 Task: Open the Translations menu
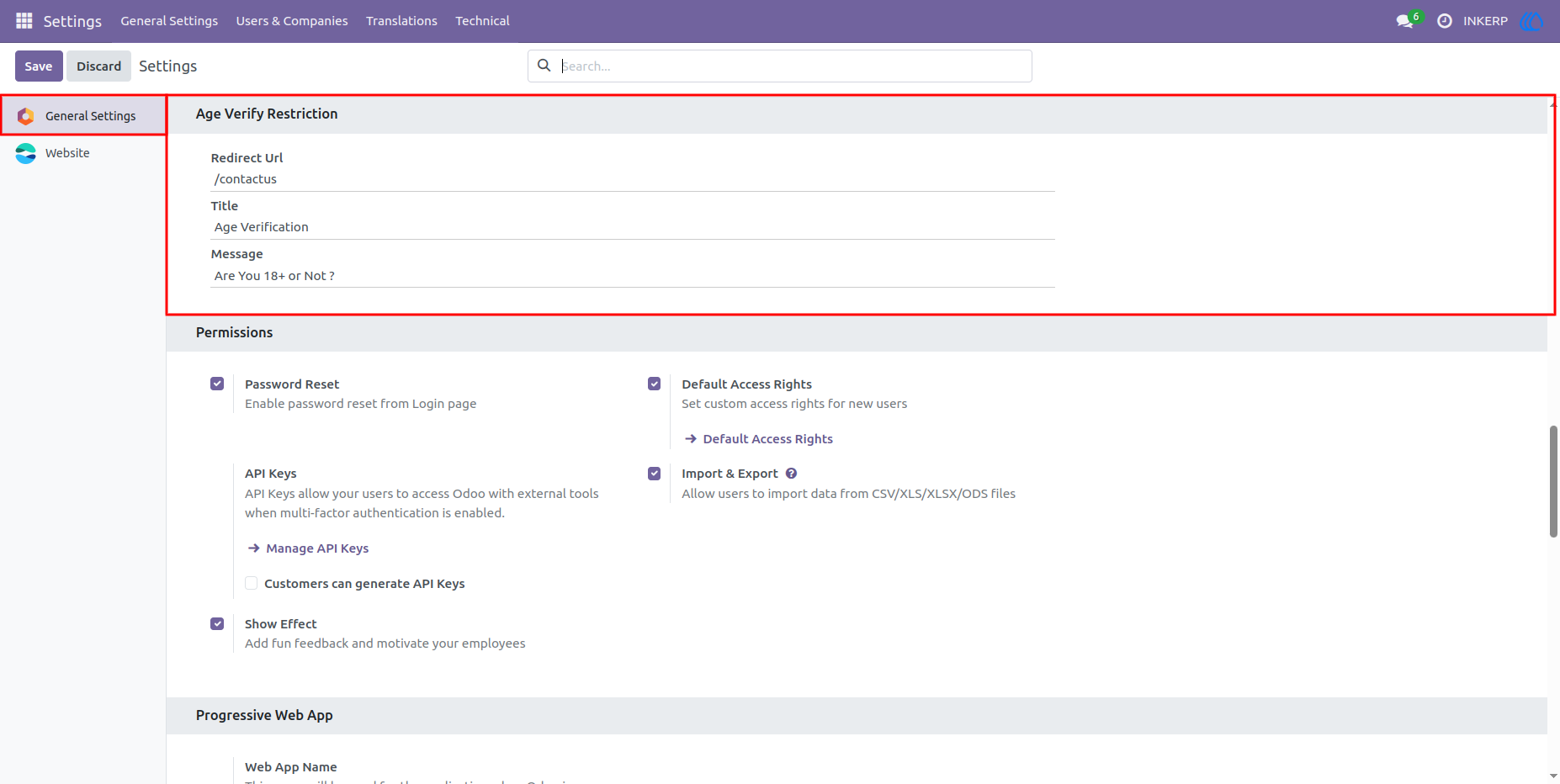(x=401, y=21)
